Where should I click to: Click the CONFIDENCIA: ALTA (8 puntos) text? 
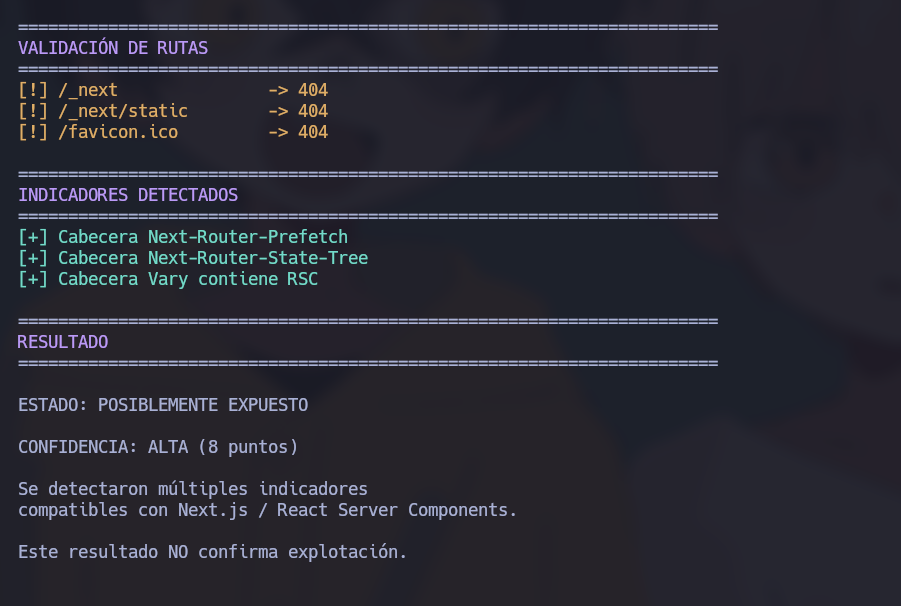click(x=158, y=447)
